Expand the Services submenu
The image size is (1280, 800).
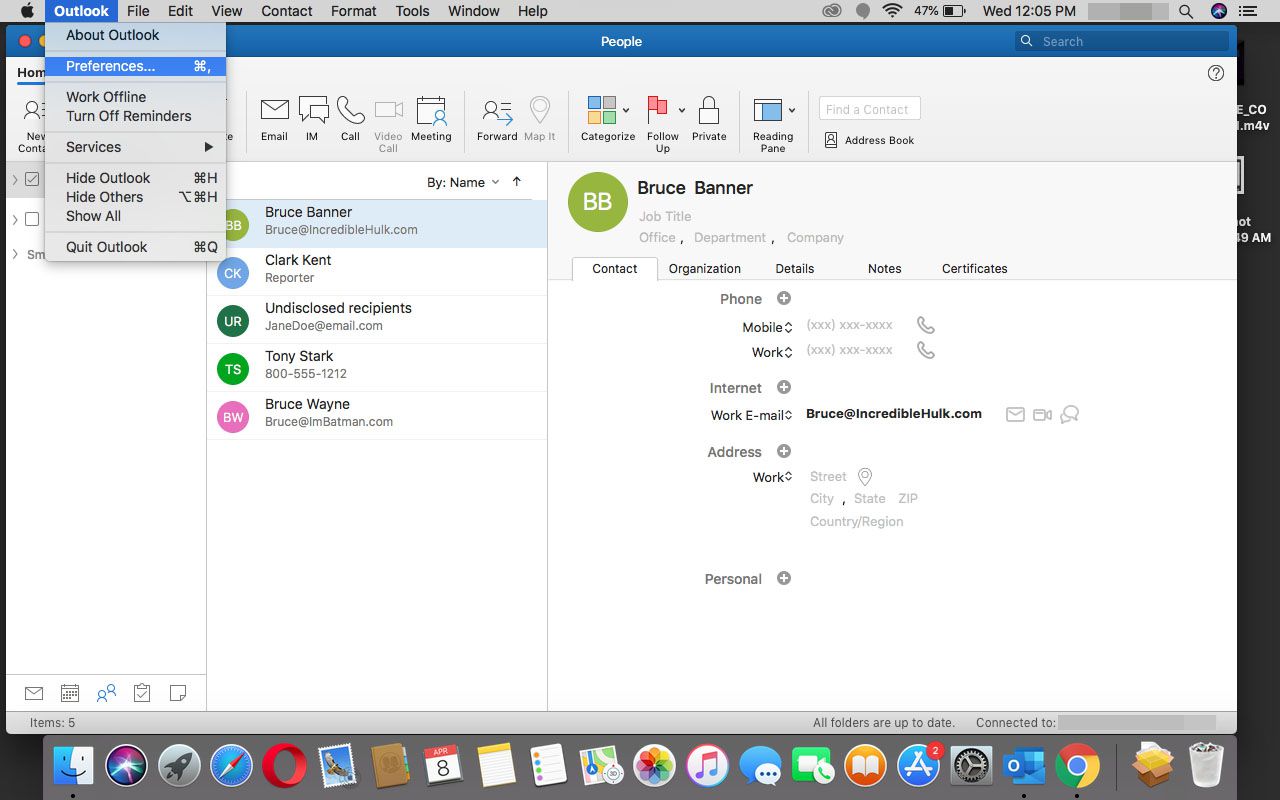[x=135, y=147]
